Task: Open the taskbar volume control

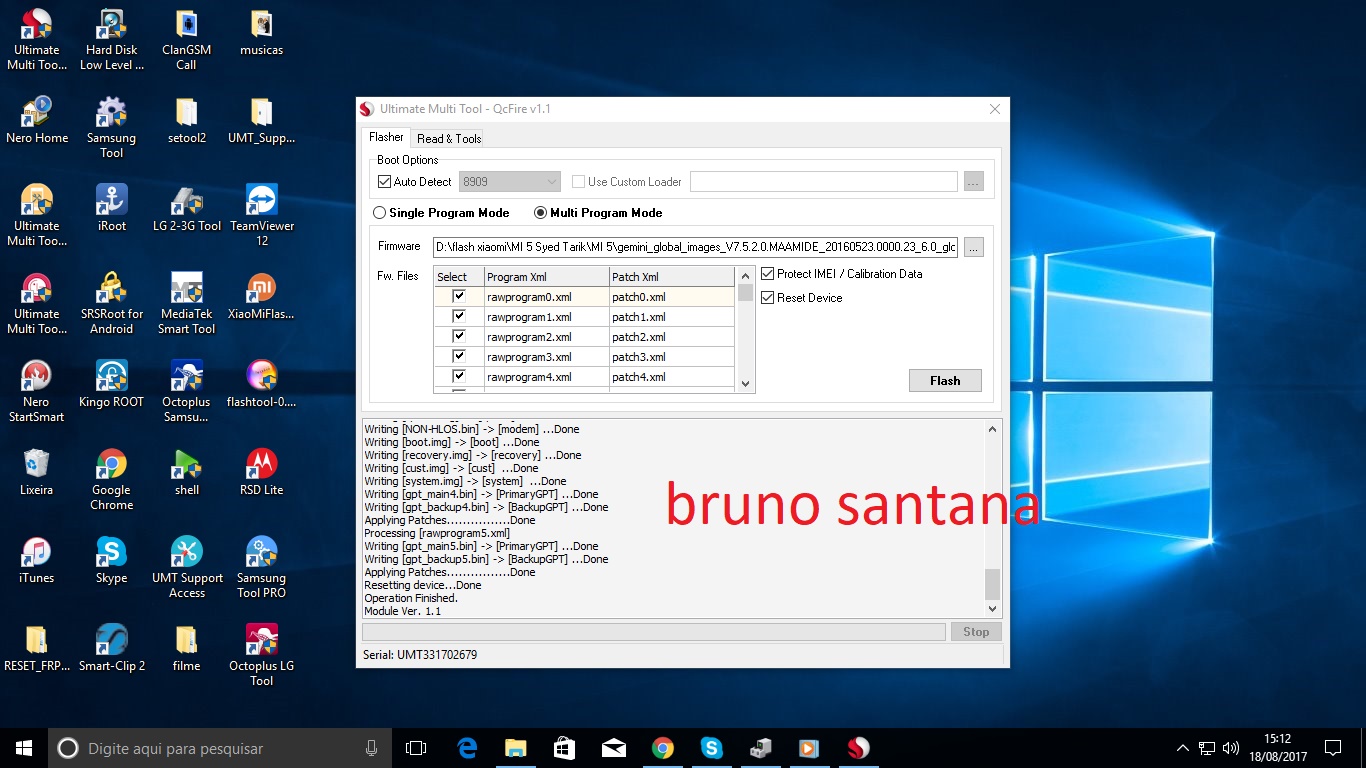Action: coord(1230,748)
